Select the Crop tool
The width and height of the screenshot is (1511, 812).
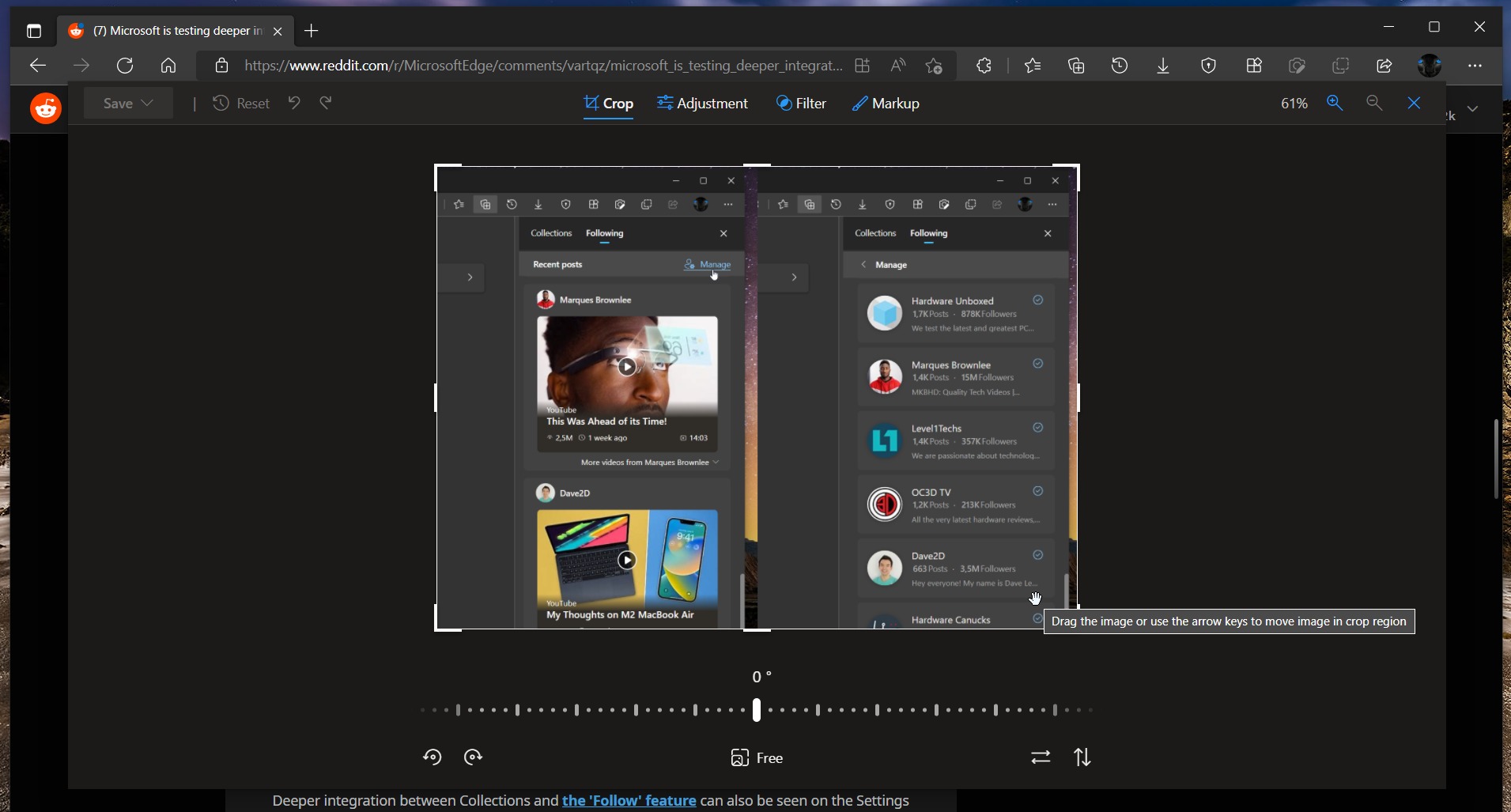(x=609, y=104)
